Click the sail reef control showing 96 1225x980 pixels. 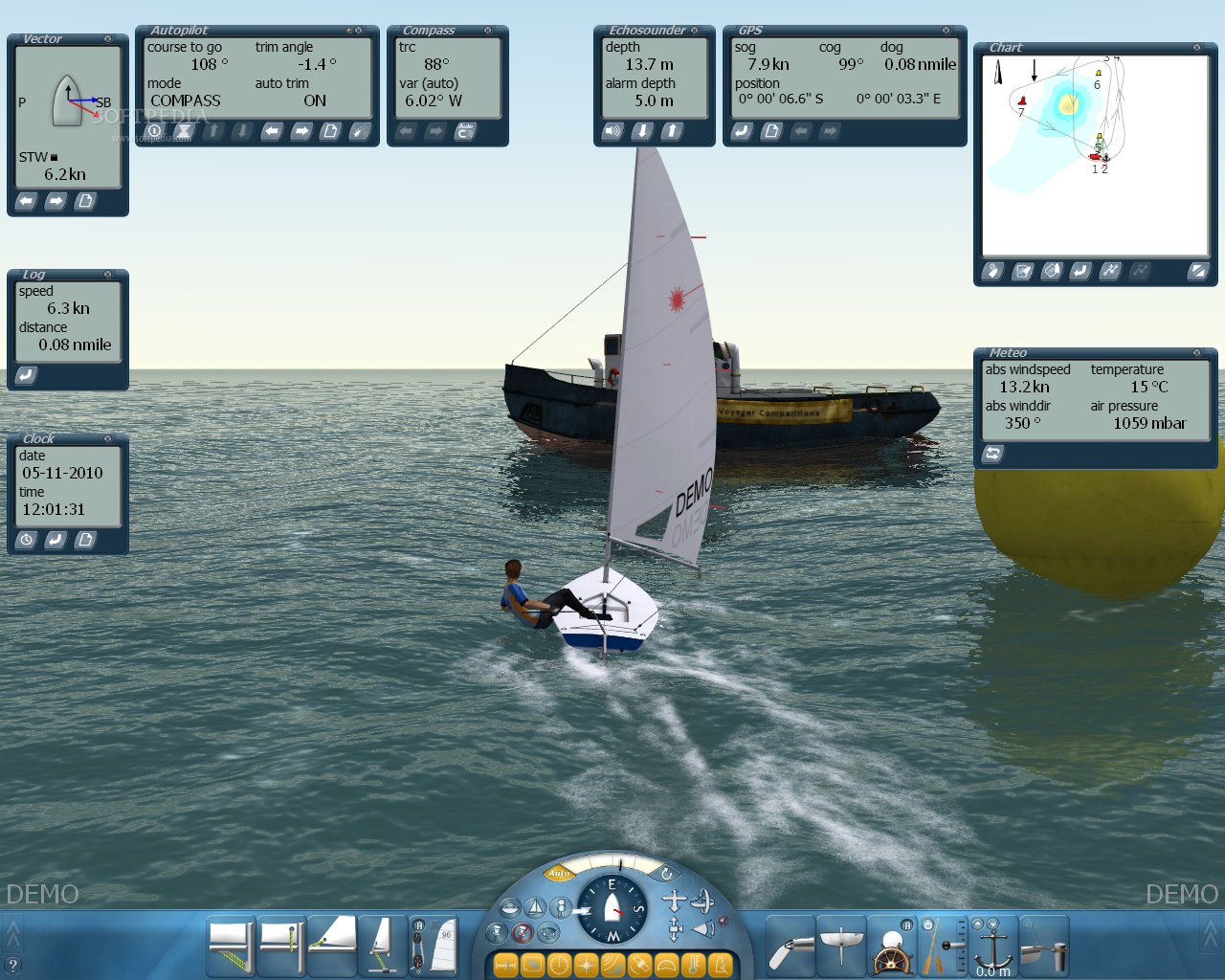(434, 946)
